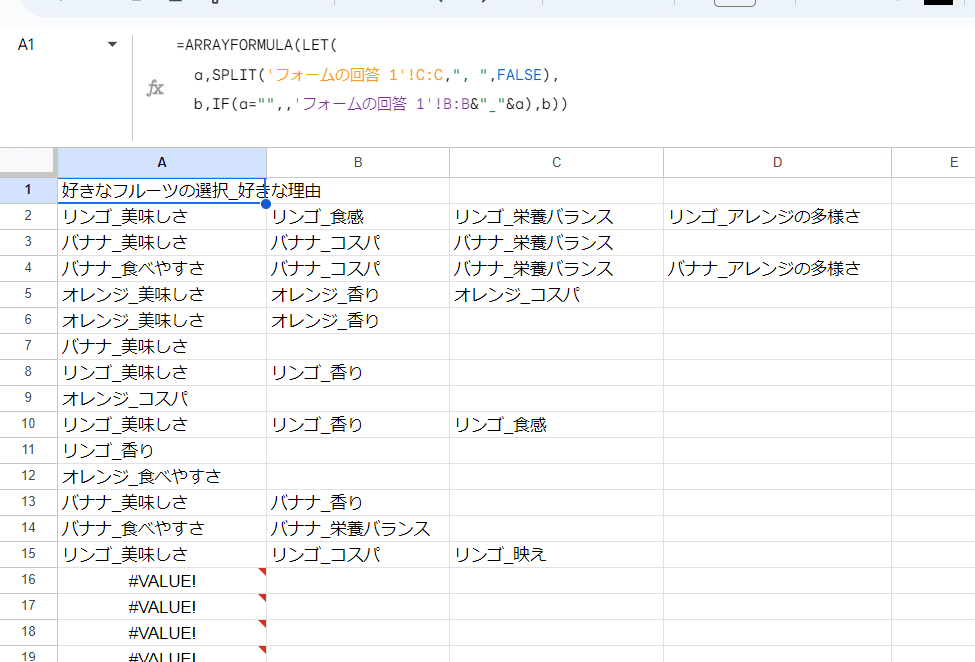Screen dimensions: 975x662
Task: Select オレンジ_美味しさ in row 5
Action: tap(162, 295)
